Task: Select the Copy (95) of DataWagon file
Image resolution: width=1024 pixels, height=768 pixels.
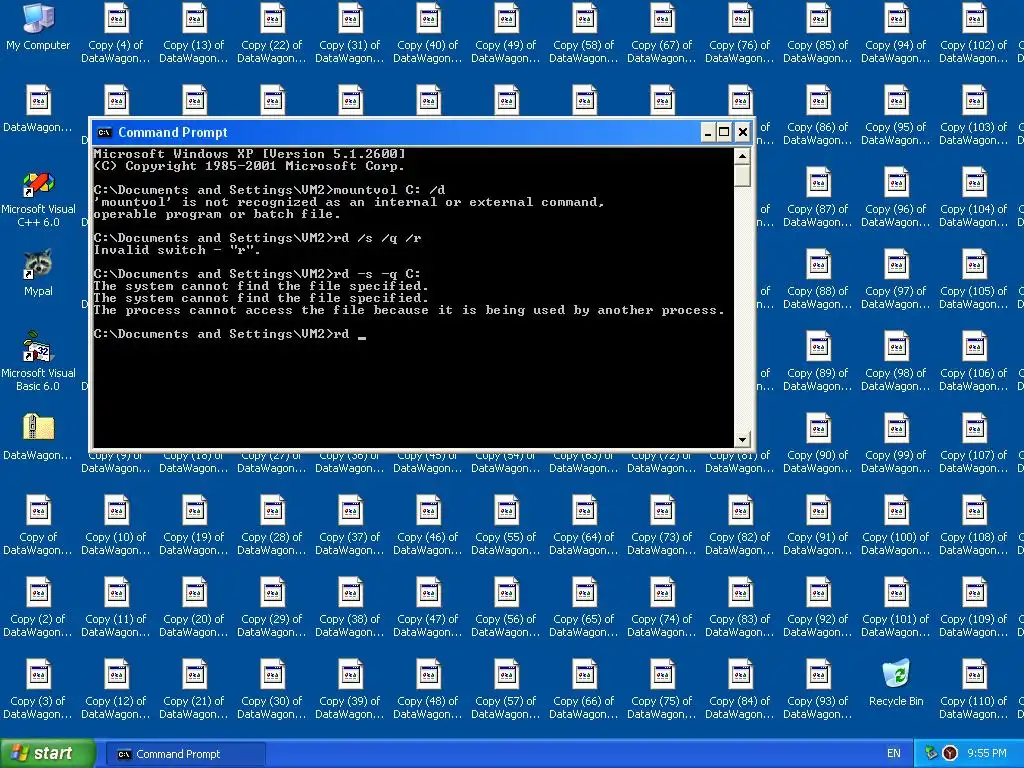Action: coord(896,115)
